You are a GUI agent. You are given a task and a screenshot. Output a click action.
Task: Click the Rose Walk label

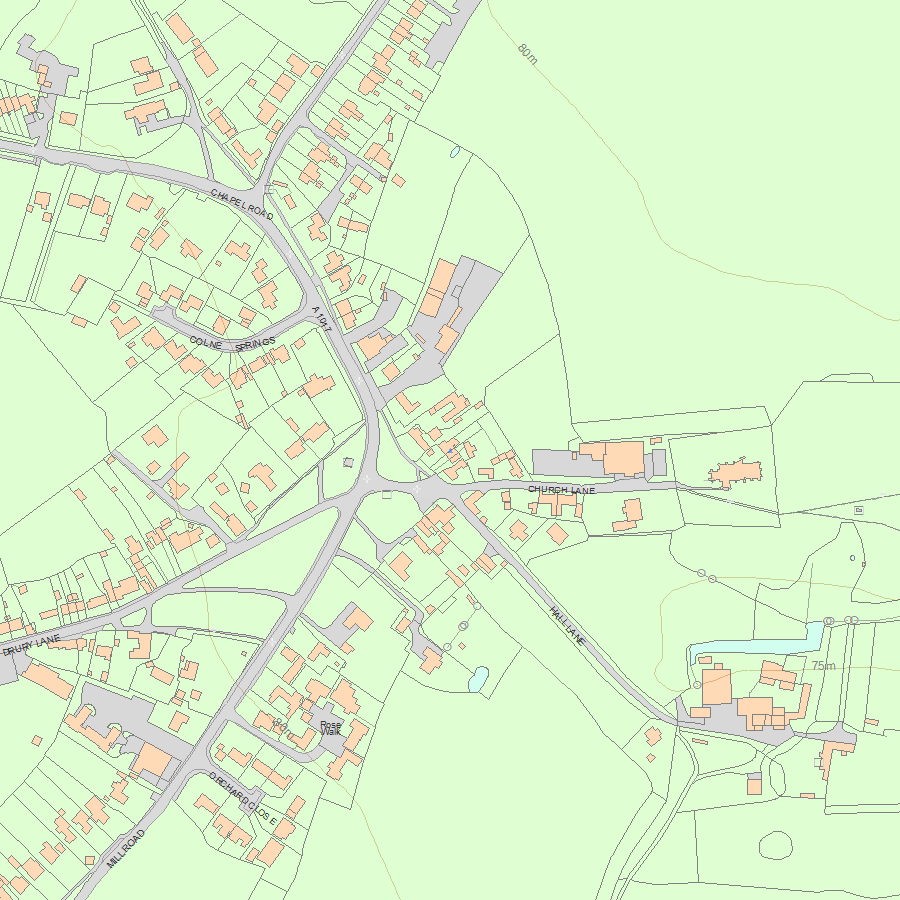tap(330, 728)
